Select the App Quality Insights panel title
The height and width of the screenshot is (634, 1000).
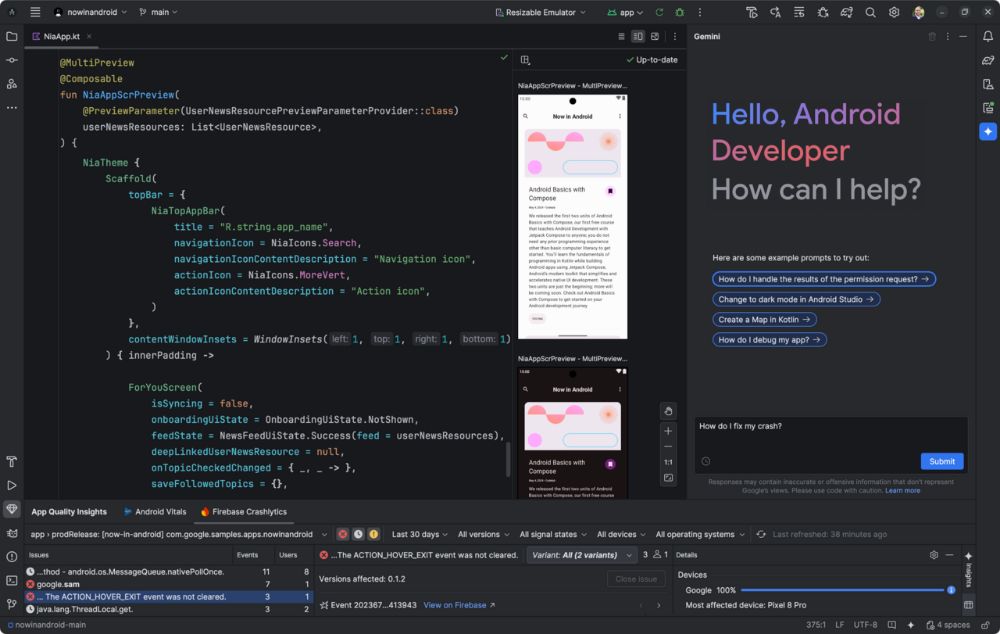(69, 512)
